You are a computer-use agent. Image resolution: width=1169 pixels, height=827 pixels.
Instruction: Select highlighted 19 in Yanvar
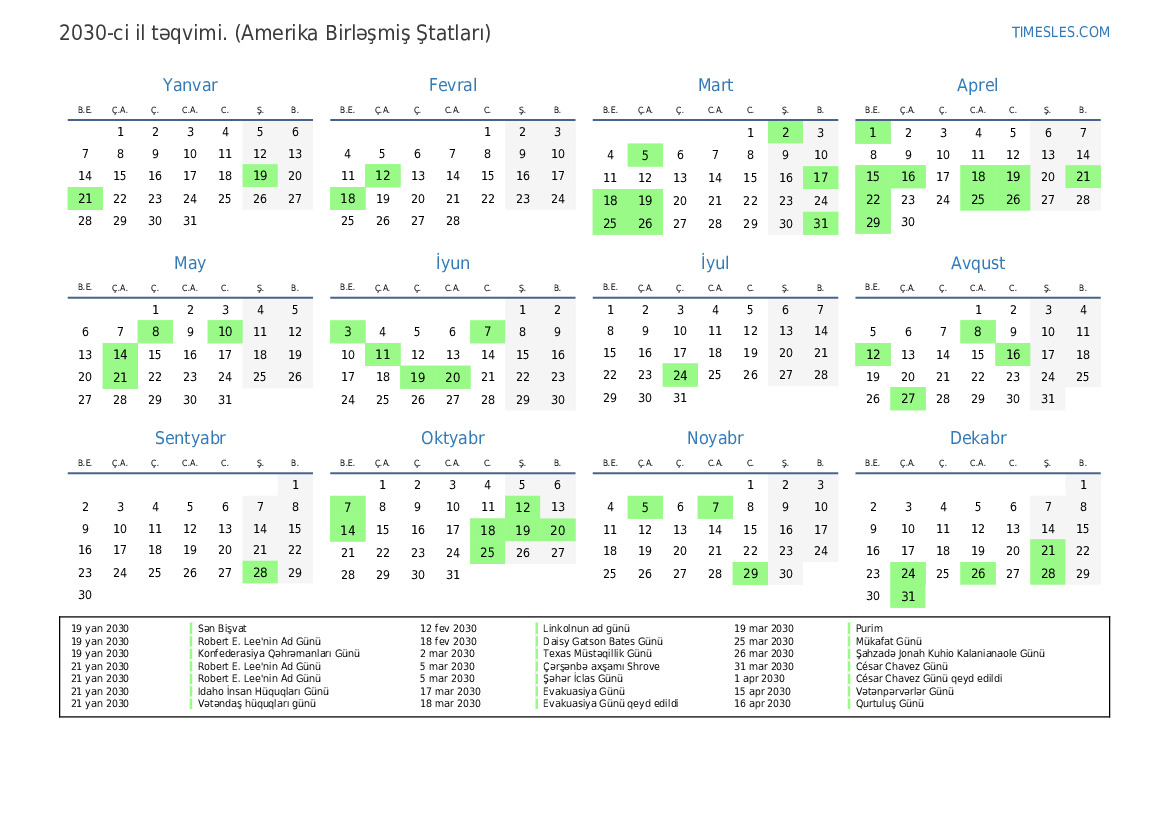tap(260, 177)
